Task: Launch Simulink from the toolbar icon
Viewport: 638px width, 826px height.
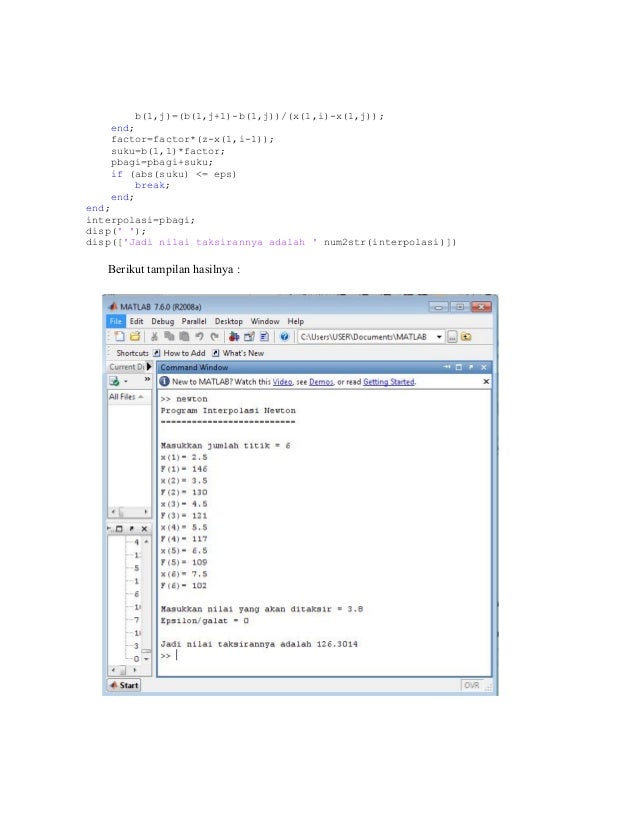Action: 234,337
